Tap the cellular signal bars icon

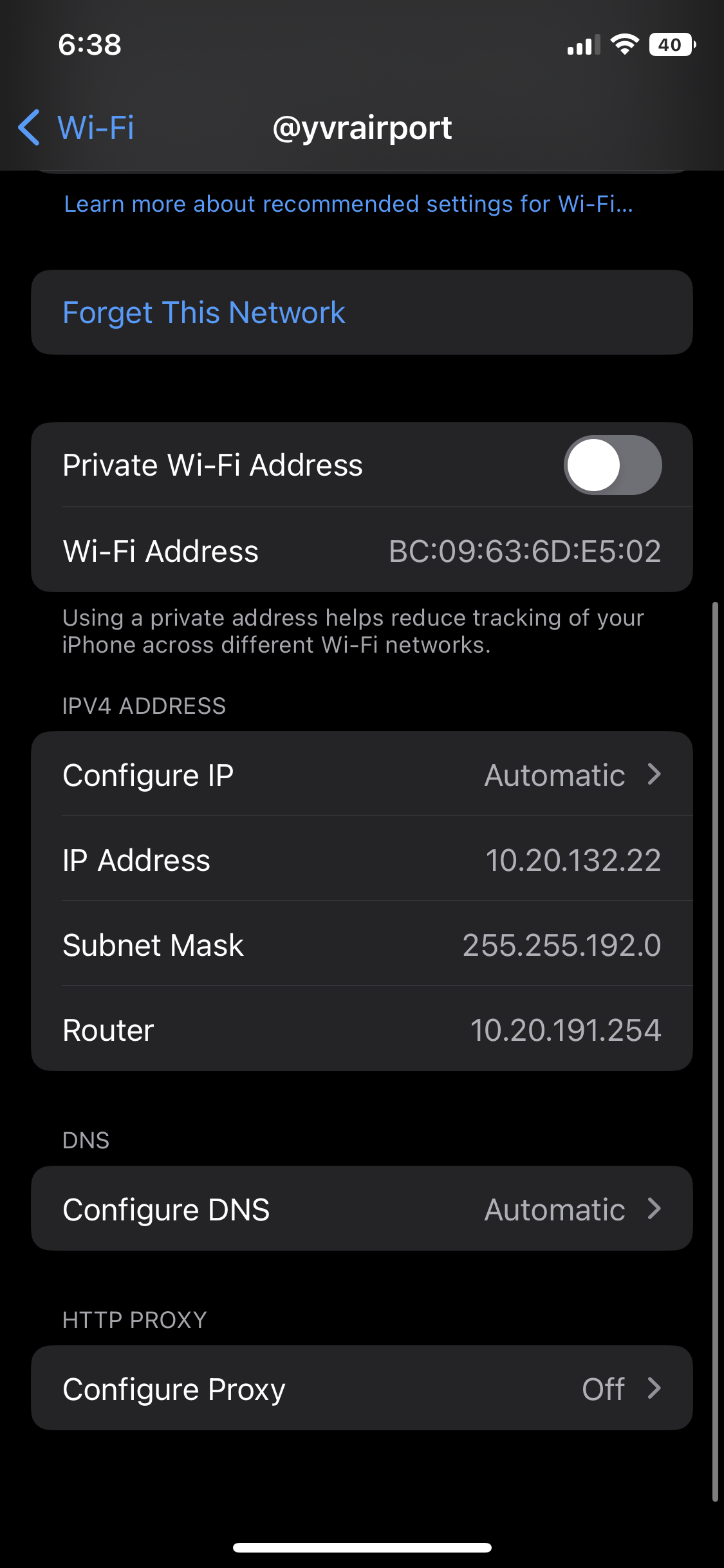584,45
